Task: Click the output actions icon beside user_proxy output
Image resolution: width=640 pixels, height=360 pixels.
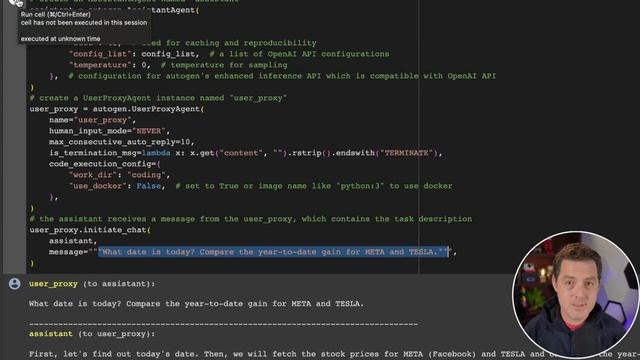Action: pyautogui.click(x=15, y=284)
